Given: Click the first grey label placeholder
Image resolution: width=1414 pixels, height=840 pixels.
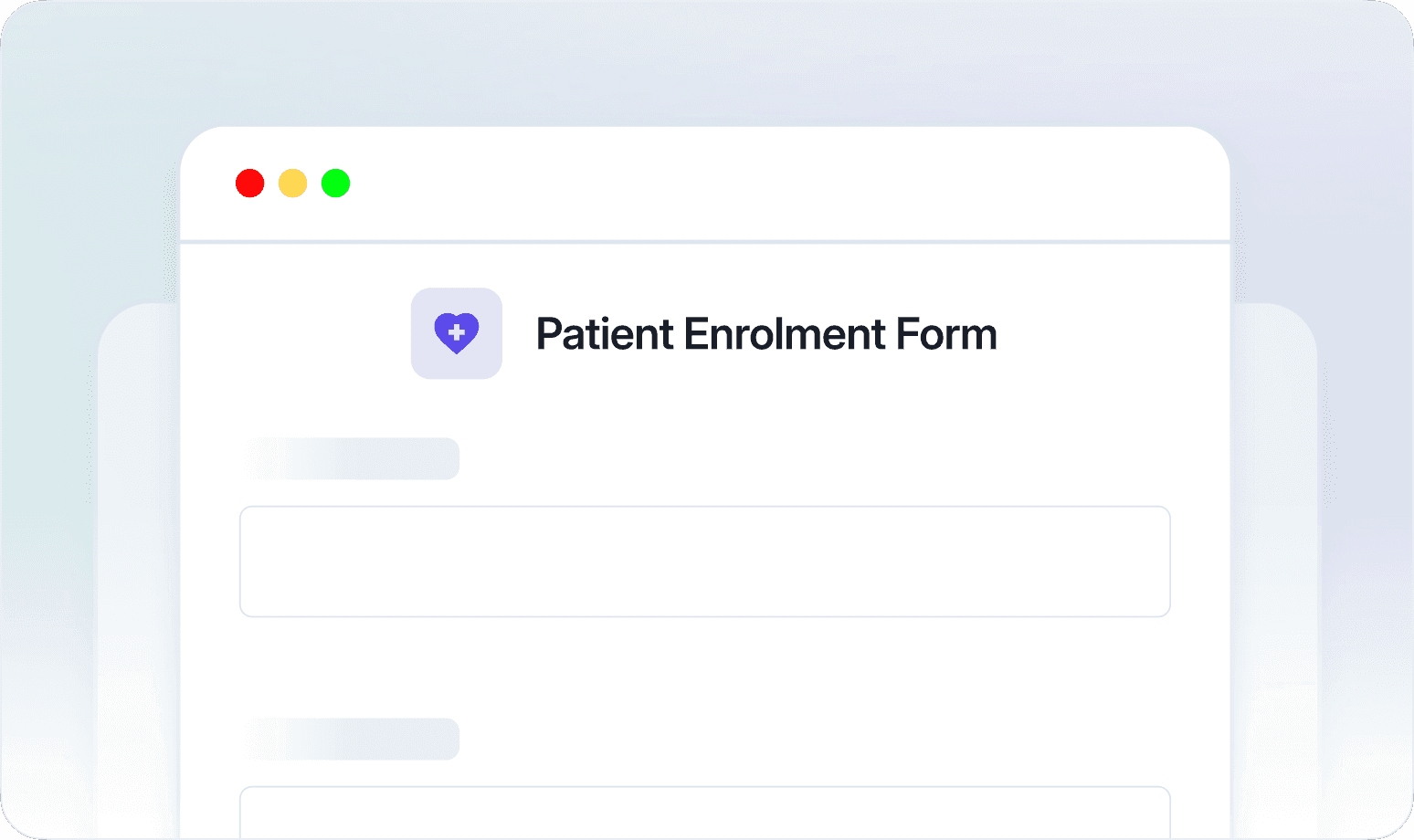Looking at the screenshot, I should pos(353,458).
